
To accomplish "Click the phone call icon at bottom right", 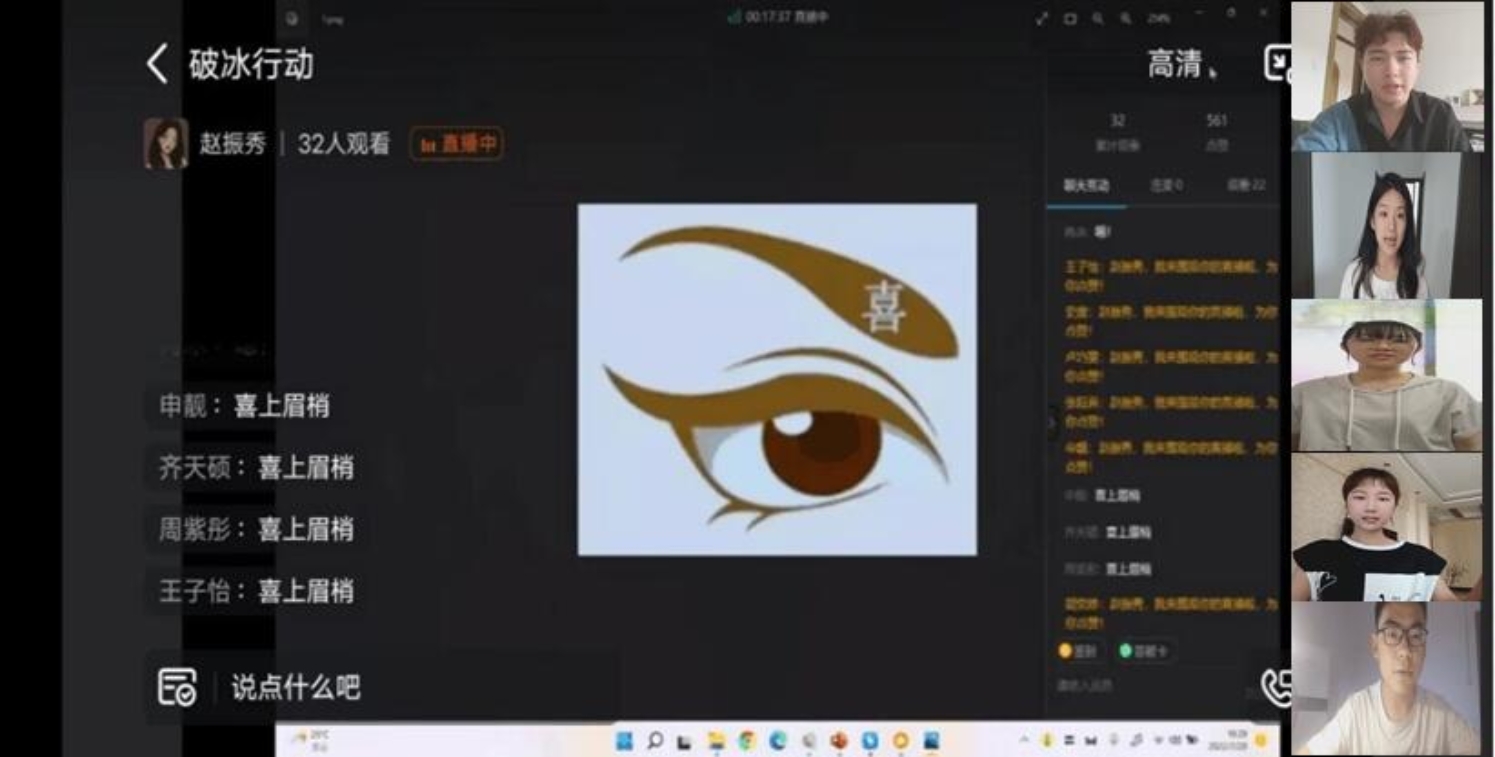I will [1276, 687].
